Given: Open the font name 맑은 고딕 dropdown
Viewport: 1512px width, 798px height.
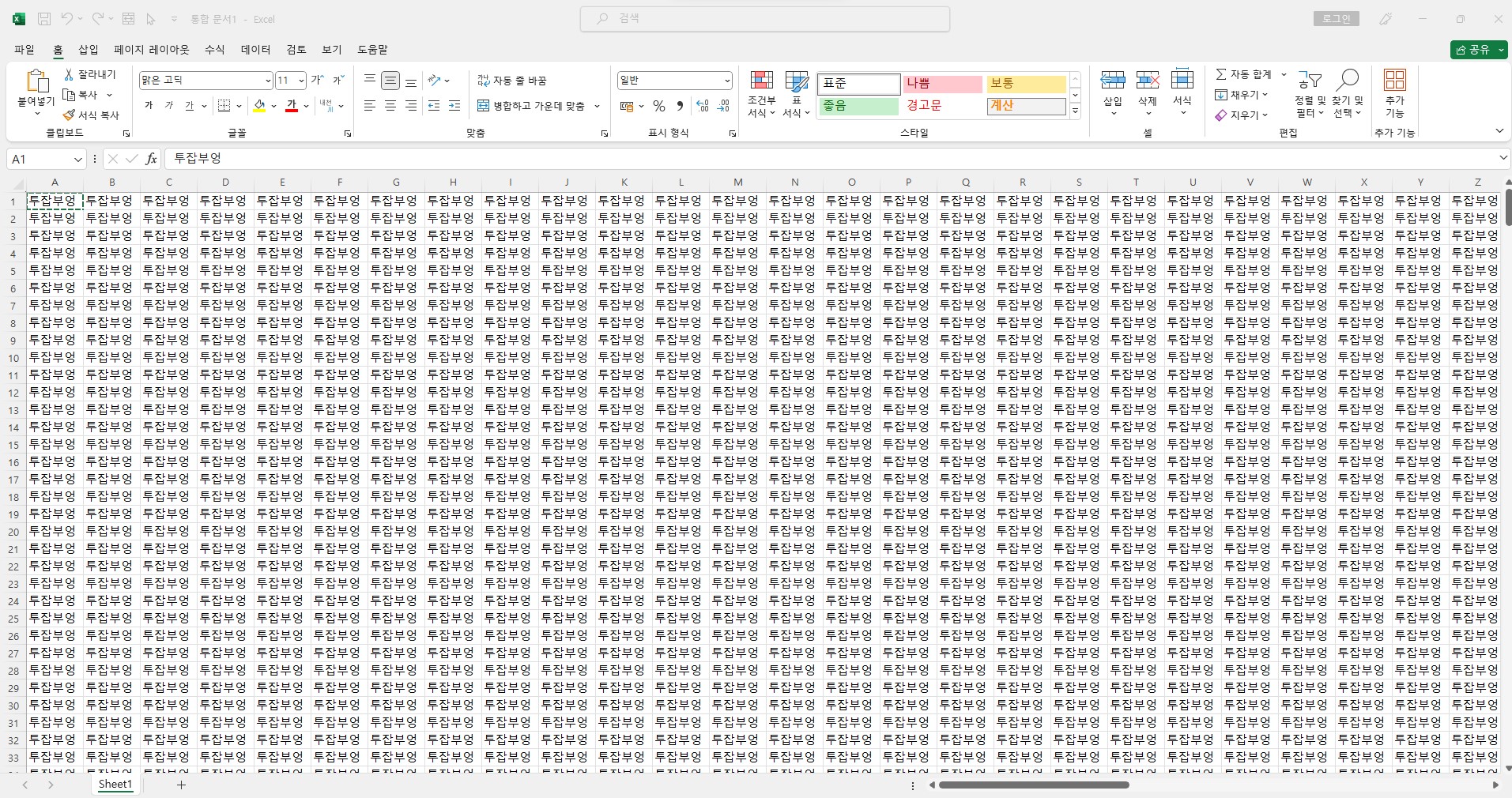Looking at the screenshot, I should [x=268, y=81].
